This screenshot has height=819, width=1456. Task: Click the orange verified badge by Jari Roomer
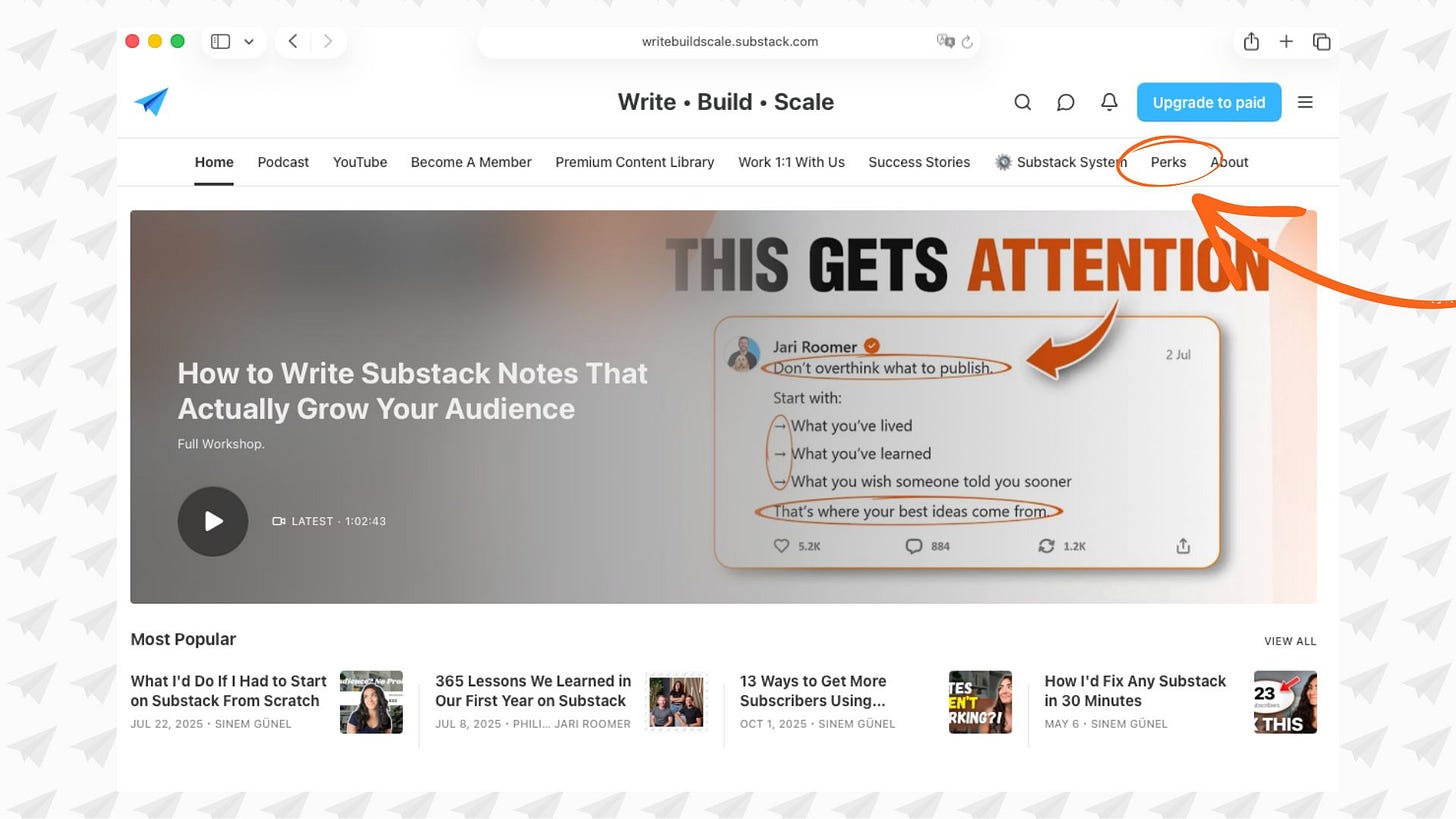pos(872,346)
